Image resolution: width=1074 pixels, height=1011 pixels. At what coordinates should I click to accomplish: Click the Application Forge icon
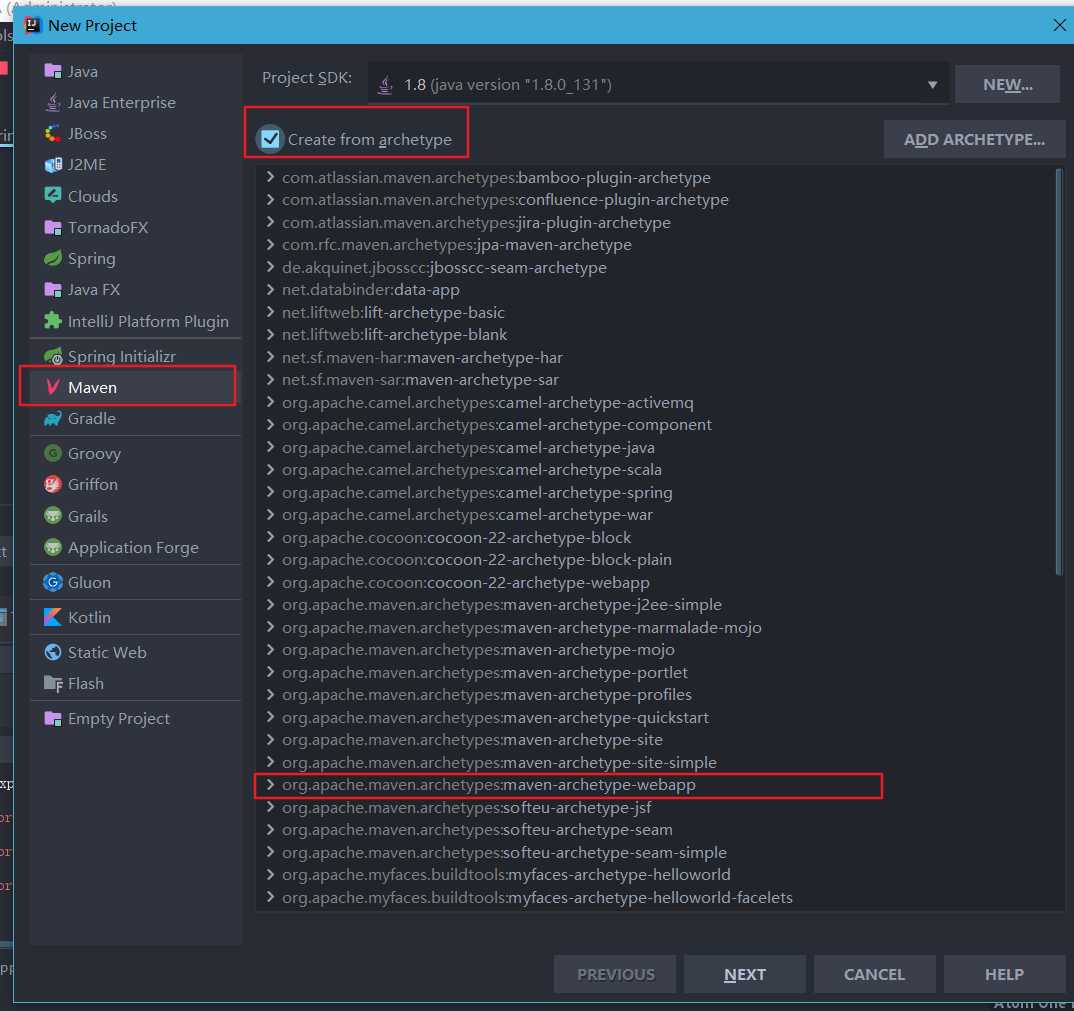pyautogui.click(x=53, y=547)
